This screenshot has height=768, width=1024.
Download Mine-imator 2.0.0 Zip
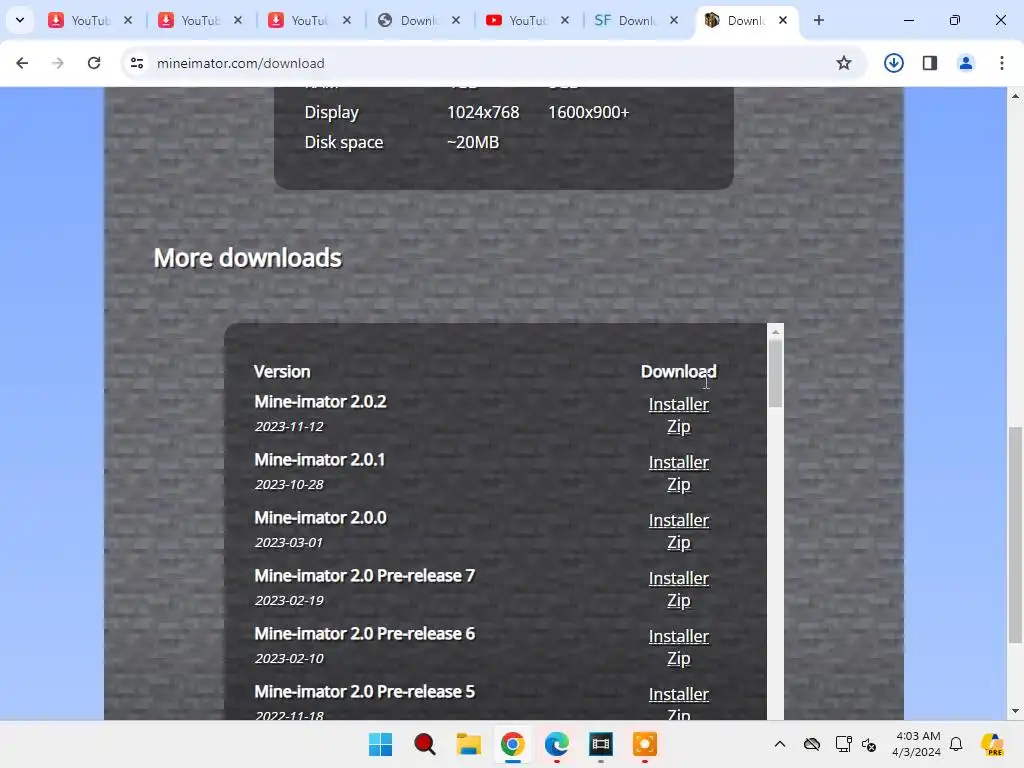coord(679,543)
